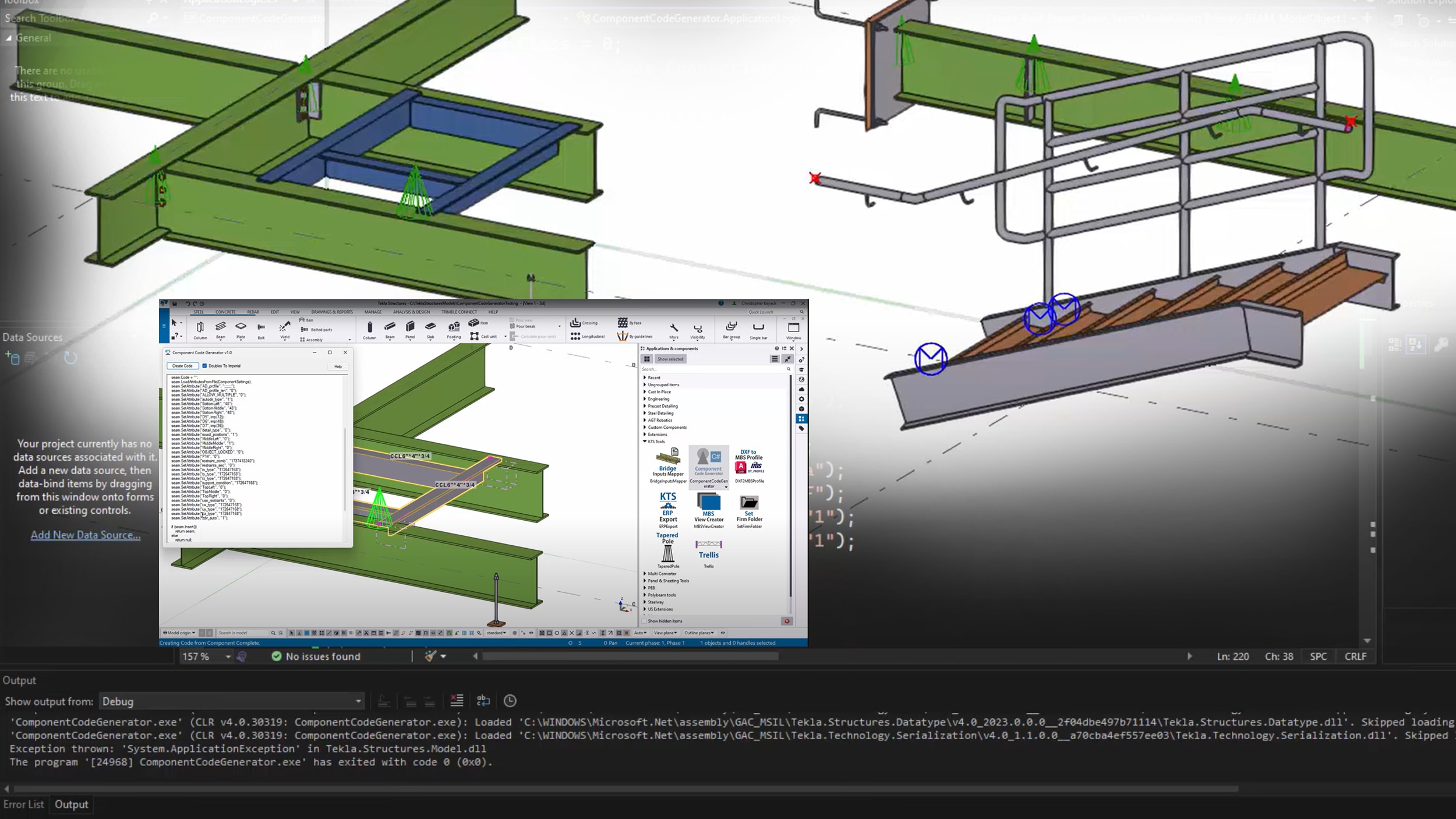This screenshot has width=1456, height=819.
Task: Click the code editor horizontal scrollbar
Action: pyautogui.click(x=631, y=656)
